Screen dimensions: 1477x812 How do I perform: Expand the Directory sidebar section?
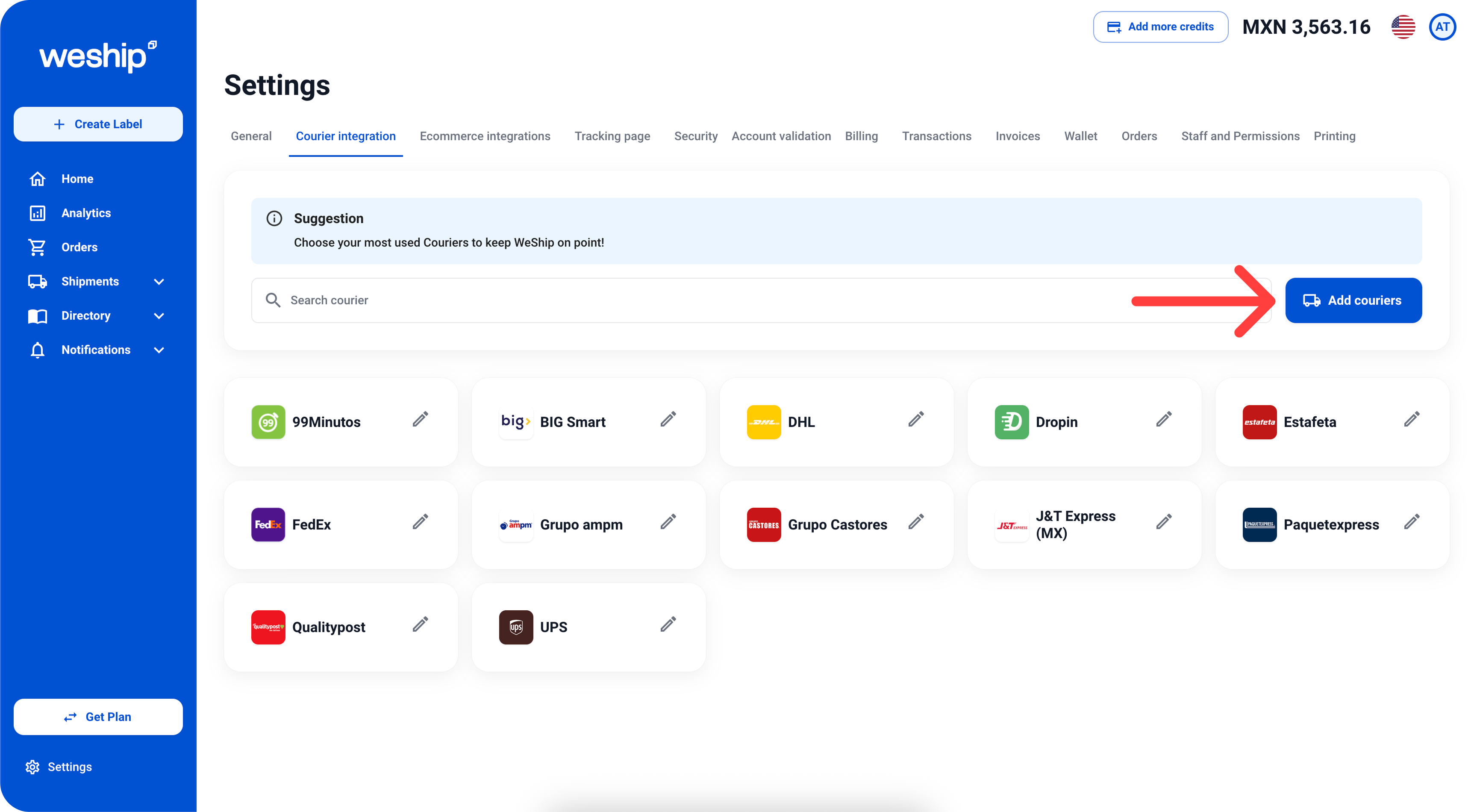(x=159, y=316)
